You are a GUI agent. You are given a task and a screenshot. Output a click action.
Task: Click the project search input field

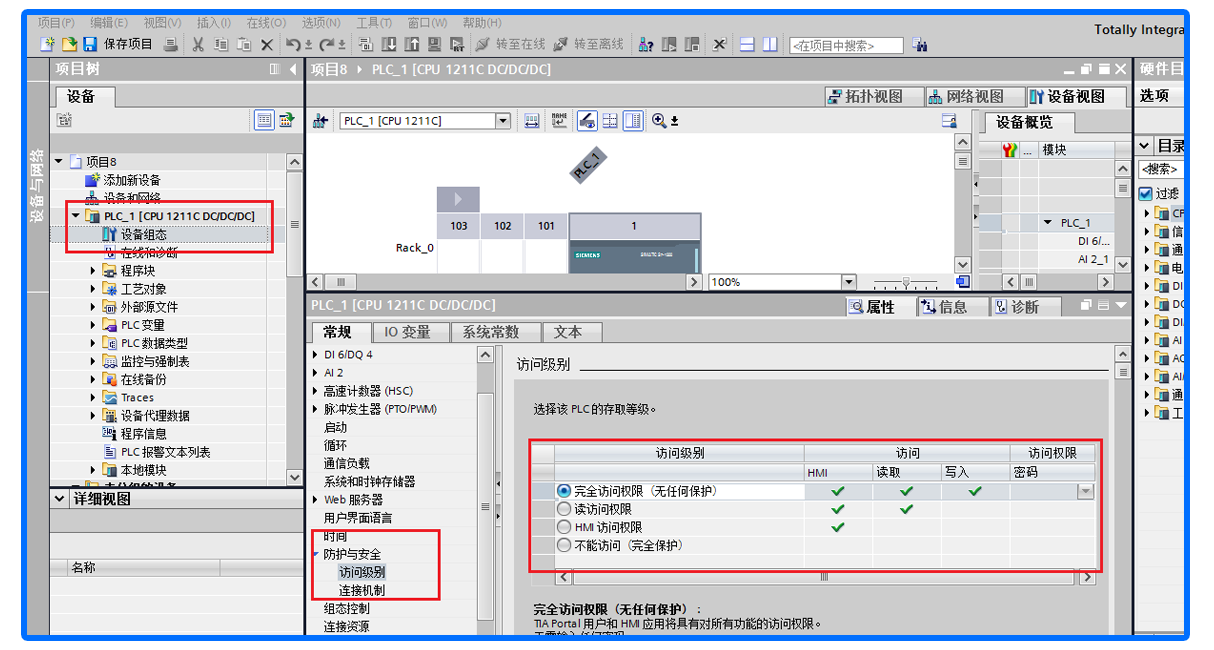846,45
